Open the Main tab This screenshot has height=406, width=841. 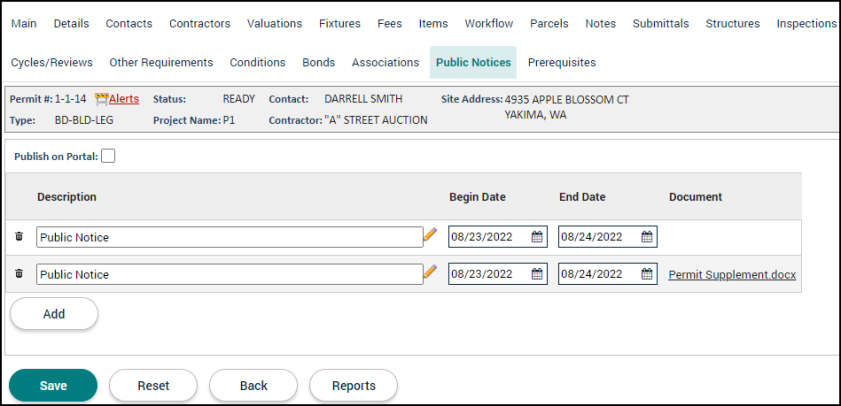[24, 24]
